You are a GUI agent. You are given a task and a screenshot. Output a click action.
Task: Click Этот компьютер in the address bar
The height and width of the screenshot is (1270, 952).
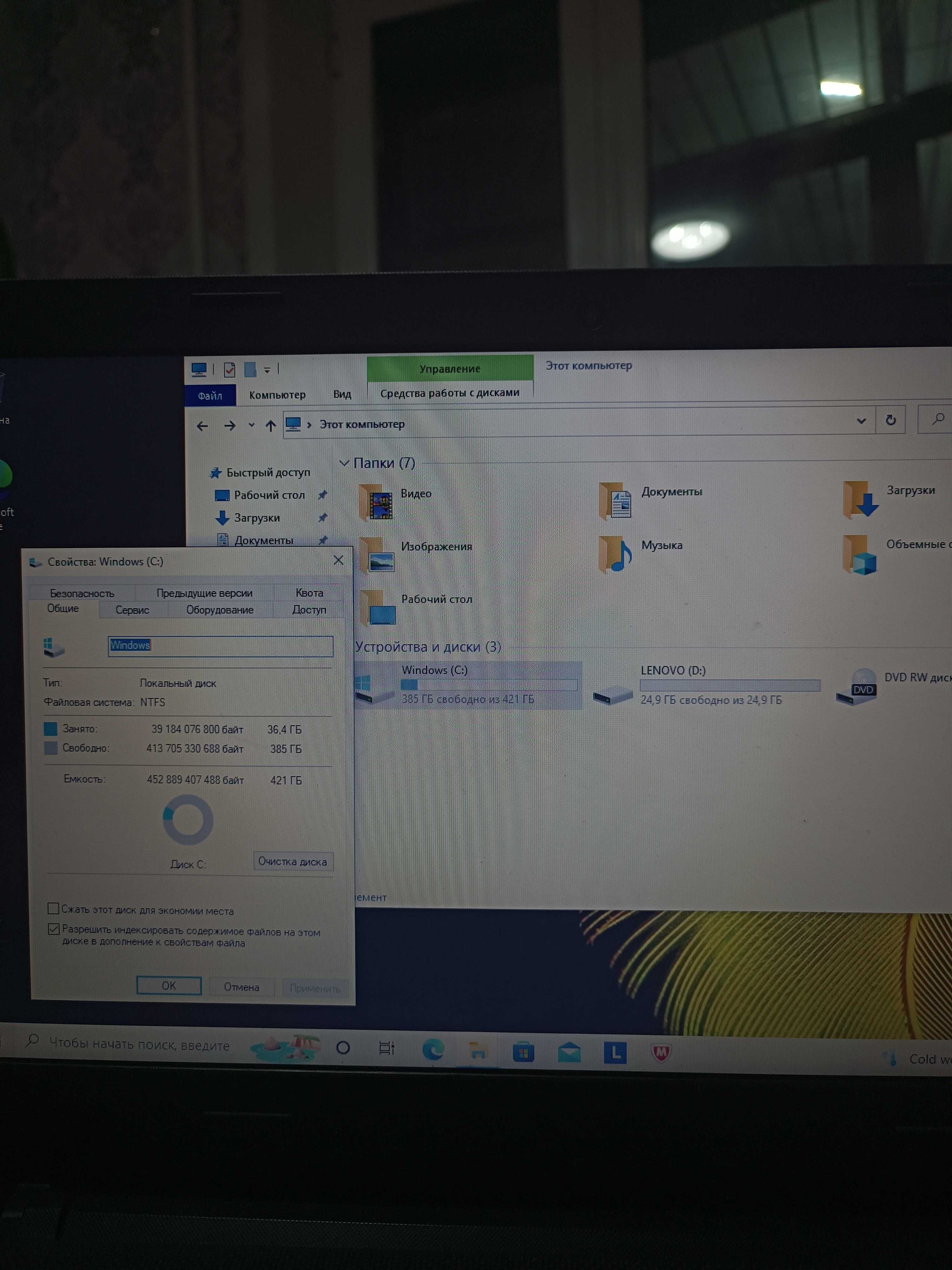tap(362, 424)
